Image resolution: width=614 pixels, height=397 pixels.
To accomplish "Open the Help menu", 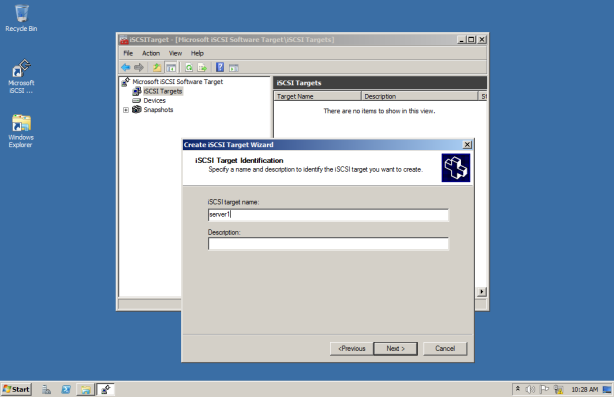I will [197, 53].
